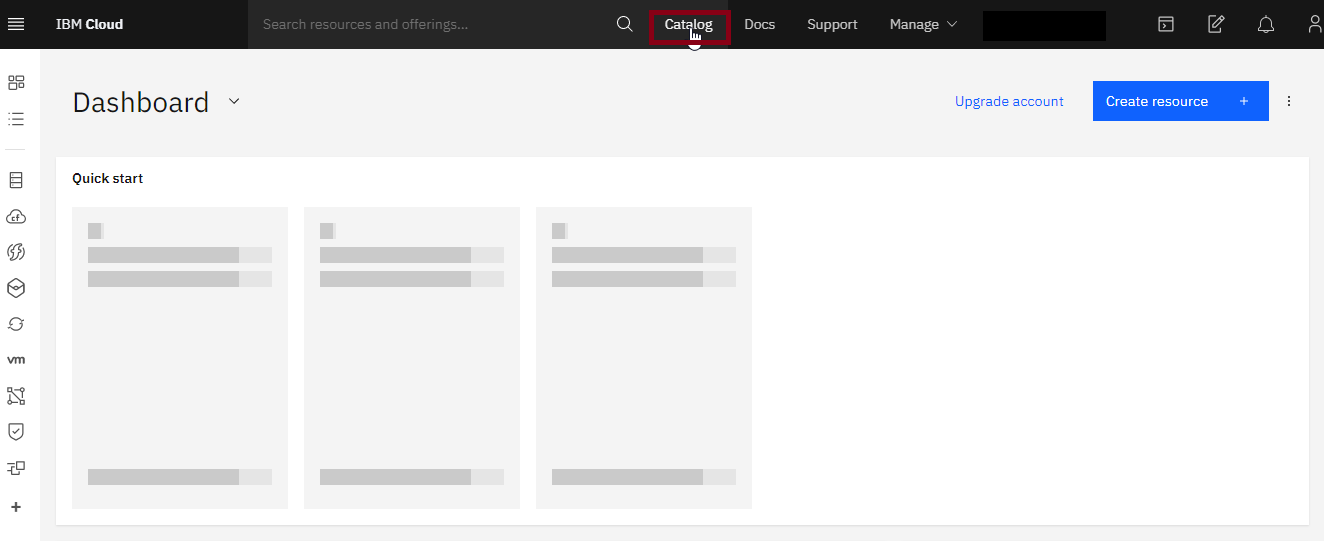Expand the Manage dropdown

tap(923, 24)
